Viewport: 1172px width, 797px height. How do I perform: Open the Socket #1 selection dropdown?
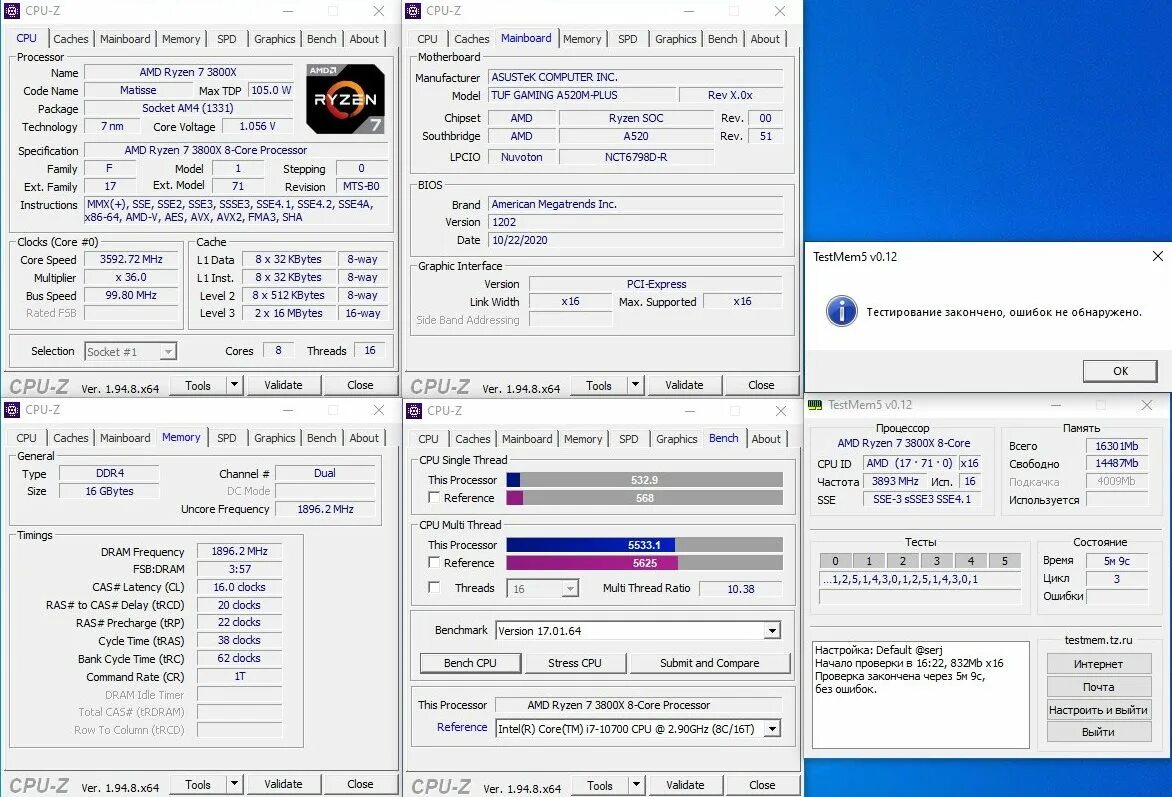click(168, 351)
